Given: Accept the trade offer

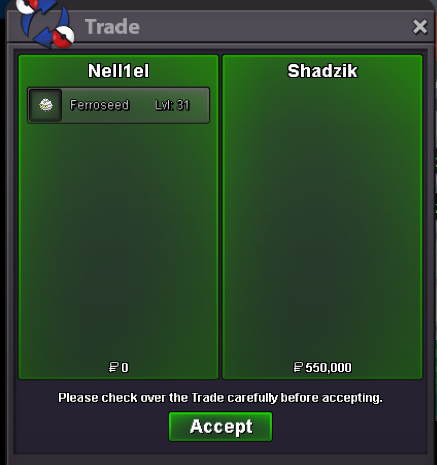Looking at the screenshot, I should [x=220, y=426].
